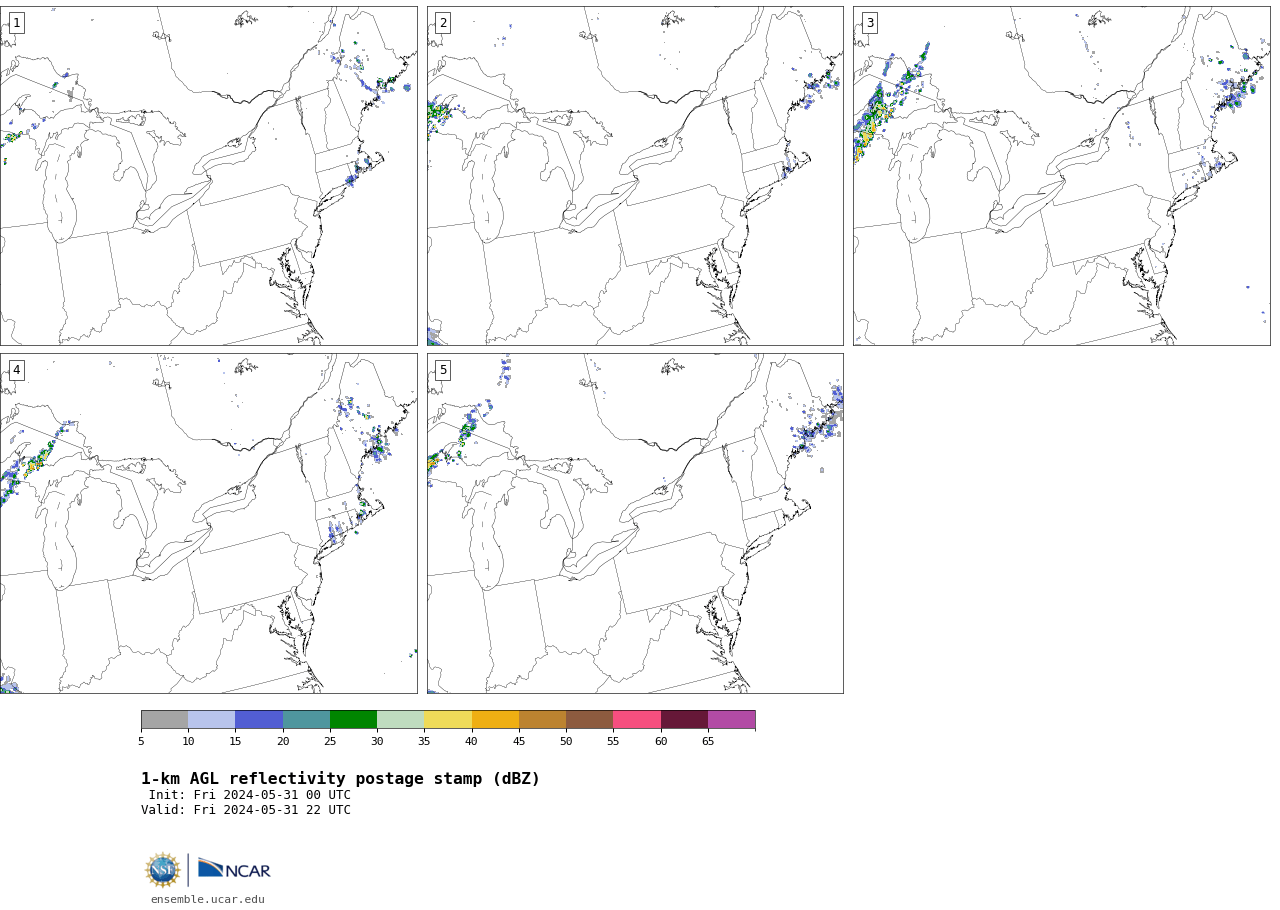1280x910 pixels.
Task: Click the maroon 60-65 dBZ swatch
Action: point(684,720)
